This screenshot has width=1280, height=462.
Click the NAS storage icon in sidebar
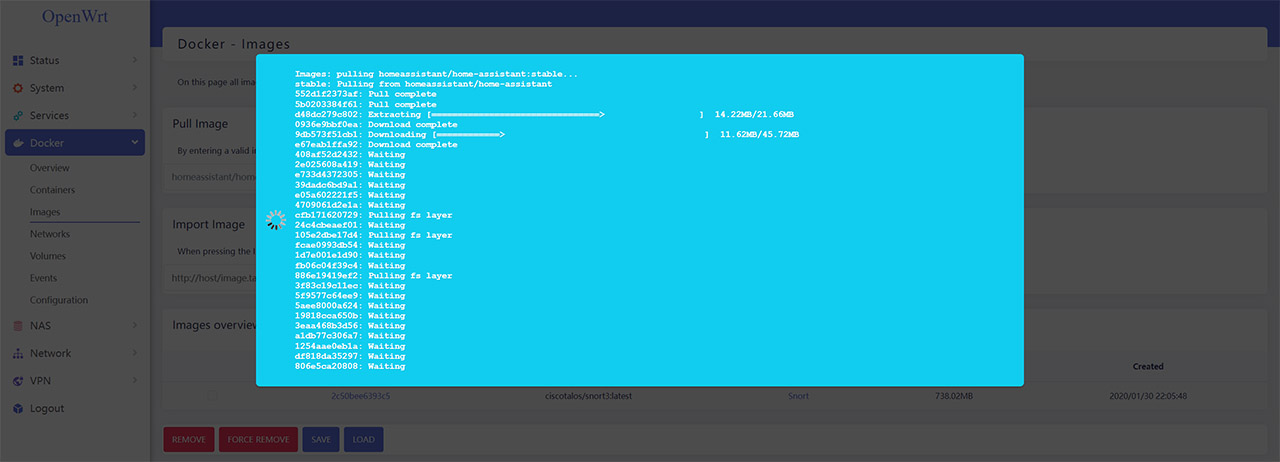(x=18, y=326)
